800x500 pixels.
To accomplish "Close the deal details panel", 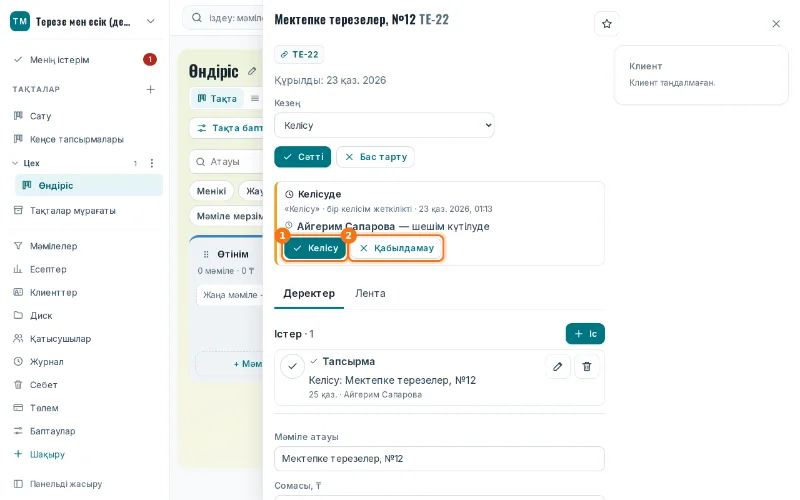I will (776, 24).
